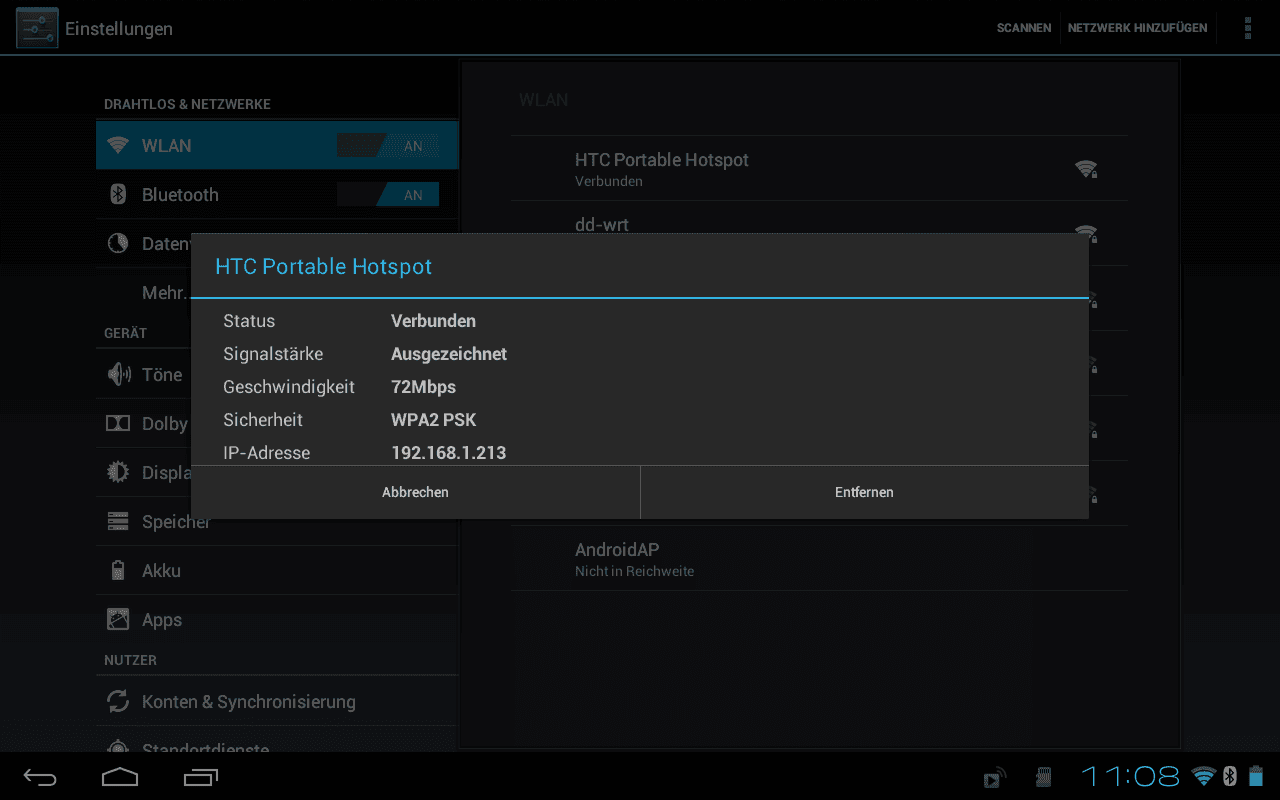Click the Verbunden status value in dialog
The image size is (1280, 800).
click(433, 321)
